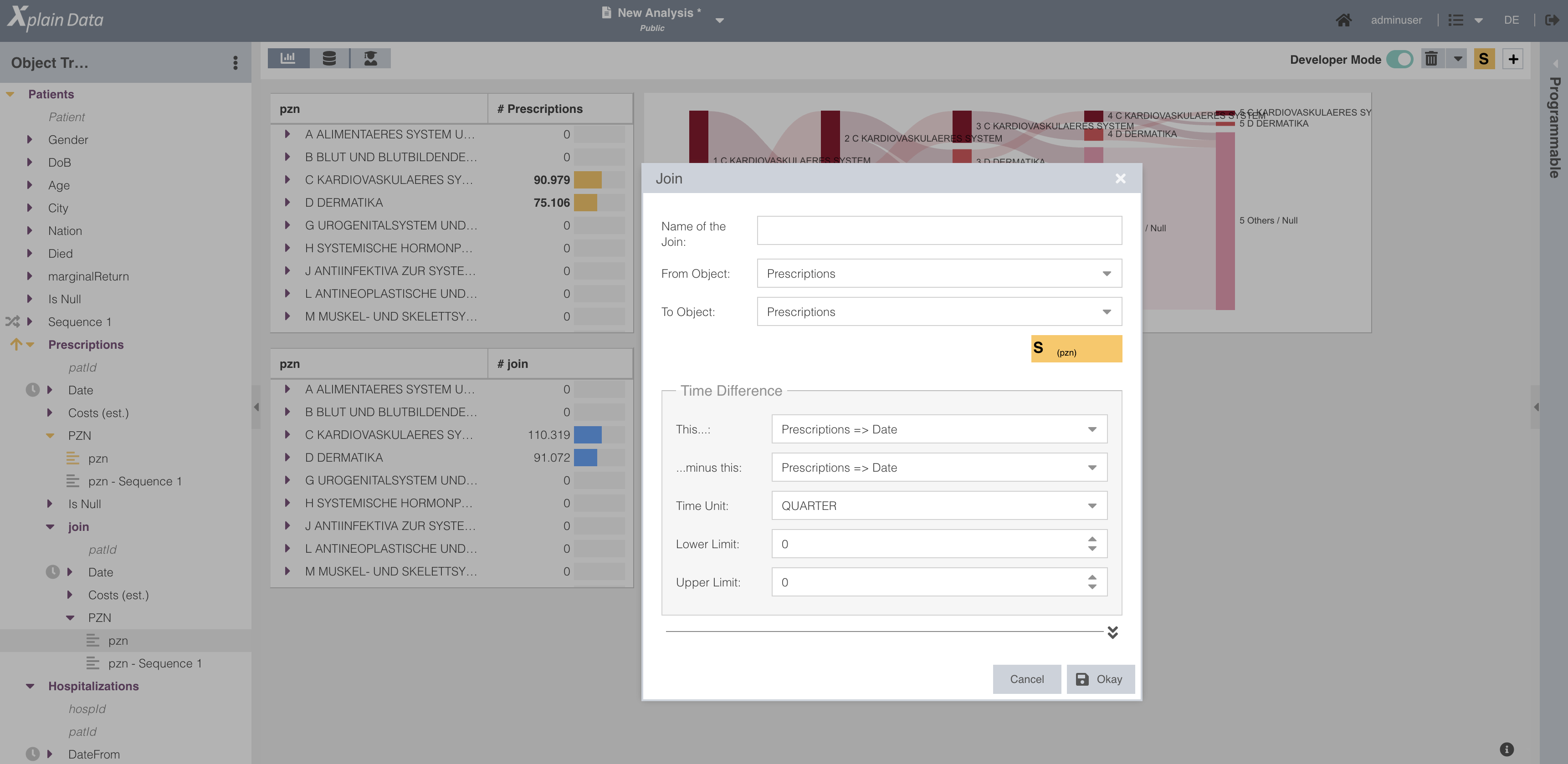Expand Costs (est.) under Prescriptions
This screenshot has width=1568, height=764.
pyautogui.click(x=49, y=413)
